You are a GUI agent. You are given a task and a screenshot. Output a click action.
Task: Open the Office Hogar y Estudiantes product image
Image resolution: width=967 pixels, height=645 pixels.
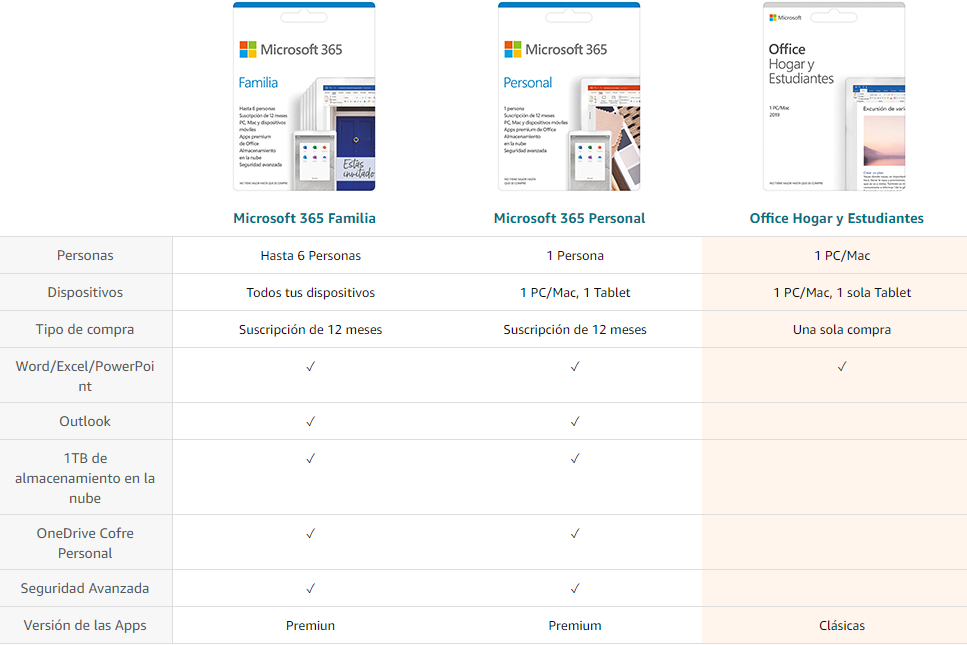click(x=834, y=96)
